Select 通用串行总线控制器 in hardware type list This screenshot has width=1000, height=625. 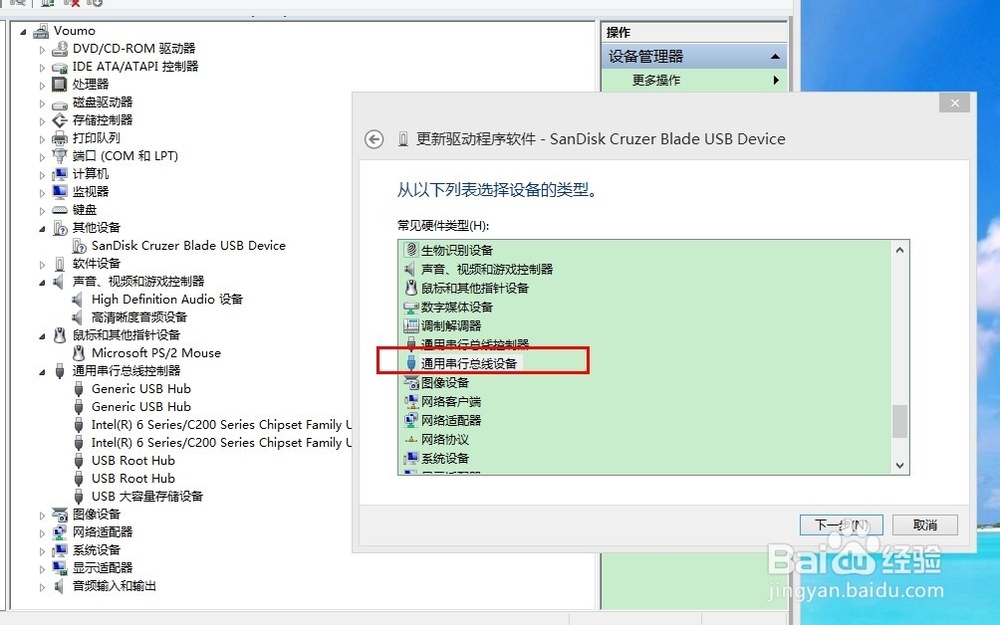tap(474, 344)
